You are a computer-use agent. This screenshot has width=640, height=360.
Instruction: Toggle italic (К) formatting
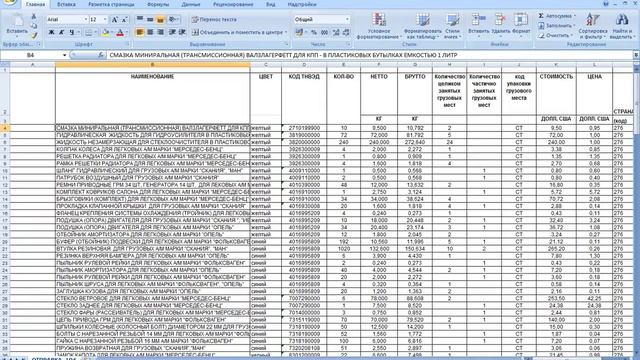[62, 32]
